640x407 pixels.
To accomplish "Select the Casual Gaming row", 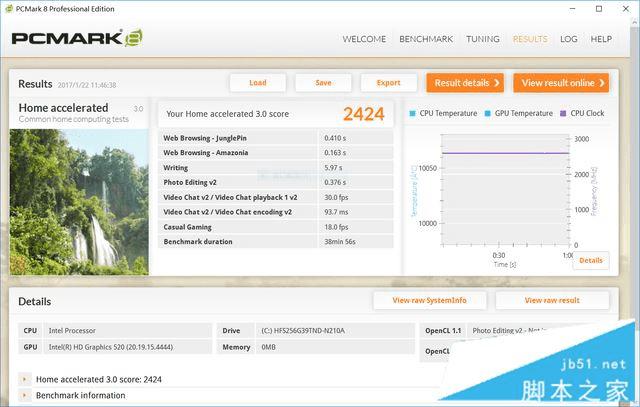I will pos(276,227).
